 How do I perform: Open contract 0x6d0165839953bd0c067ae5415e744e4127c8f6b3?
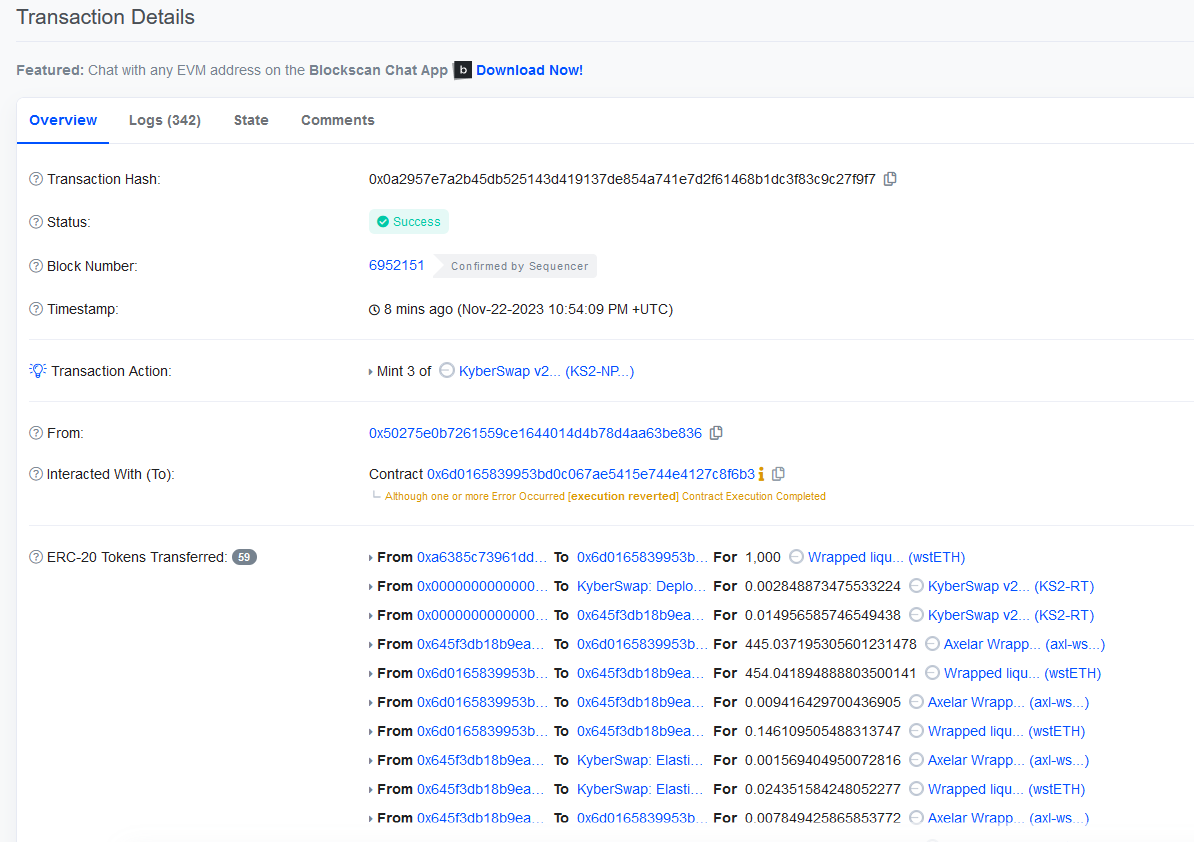pyautogui.click(x=591, y=474)
